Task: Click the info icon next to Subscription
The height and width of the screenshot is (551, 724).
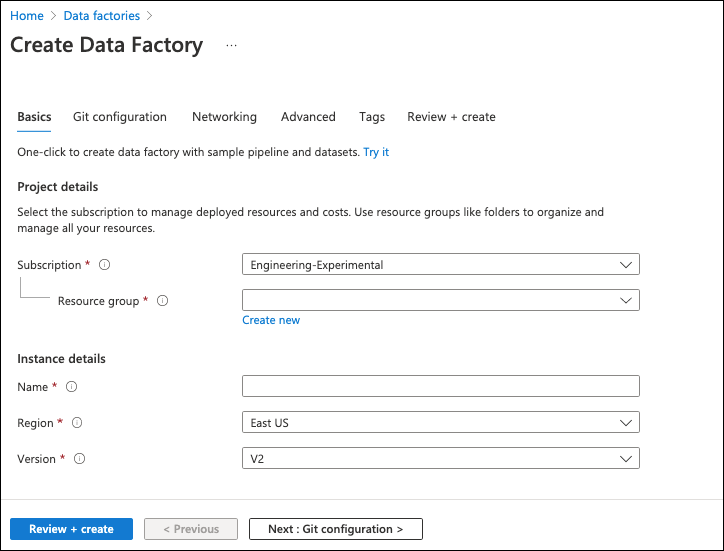Action: coord(105,265)
